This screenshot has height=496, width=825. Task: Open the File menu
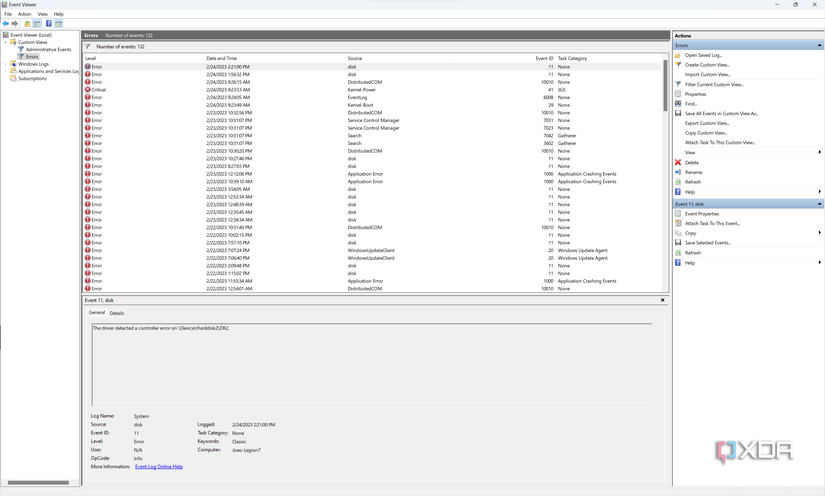click(8, 14)
